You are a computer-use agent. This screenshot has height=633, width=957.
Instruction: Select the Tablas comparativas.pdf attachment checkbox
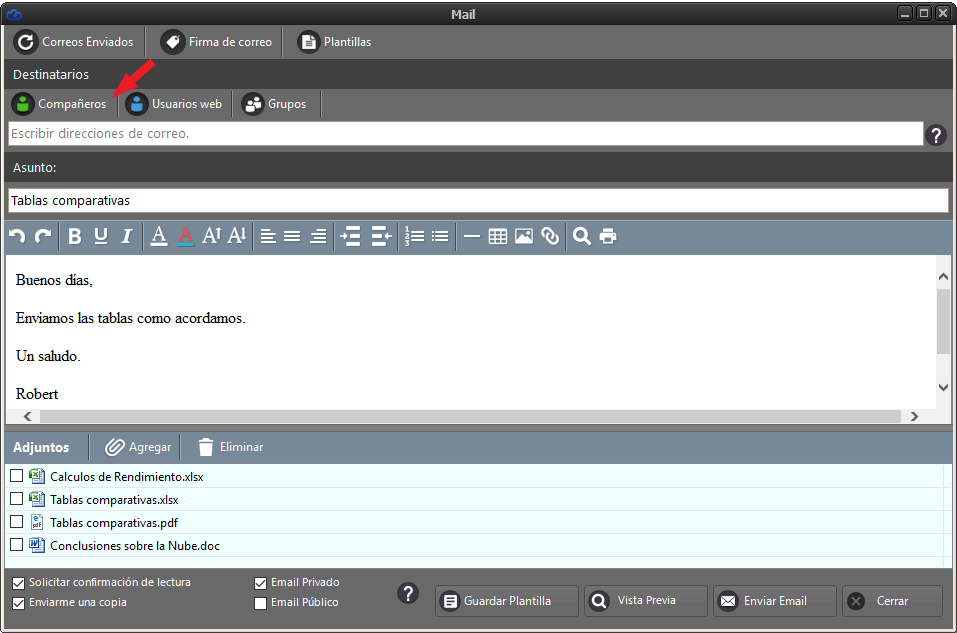(17, 522)
